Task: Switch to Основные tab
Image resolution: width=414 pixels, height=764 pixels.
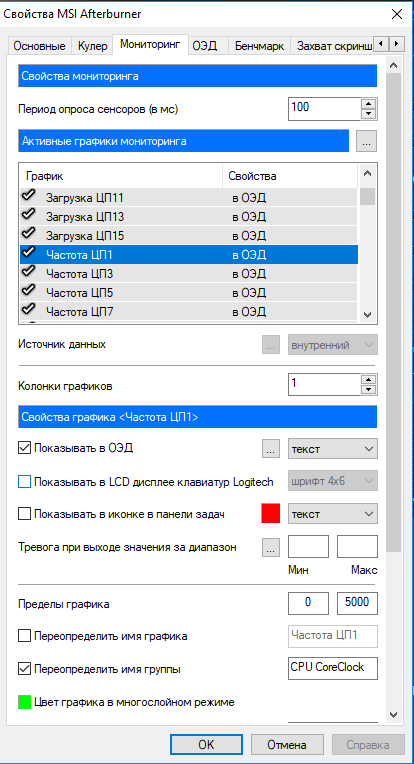Action: click(39, 46)
